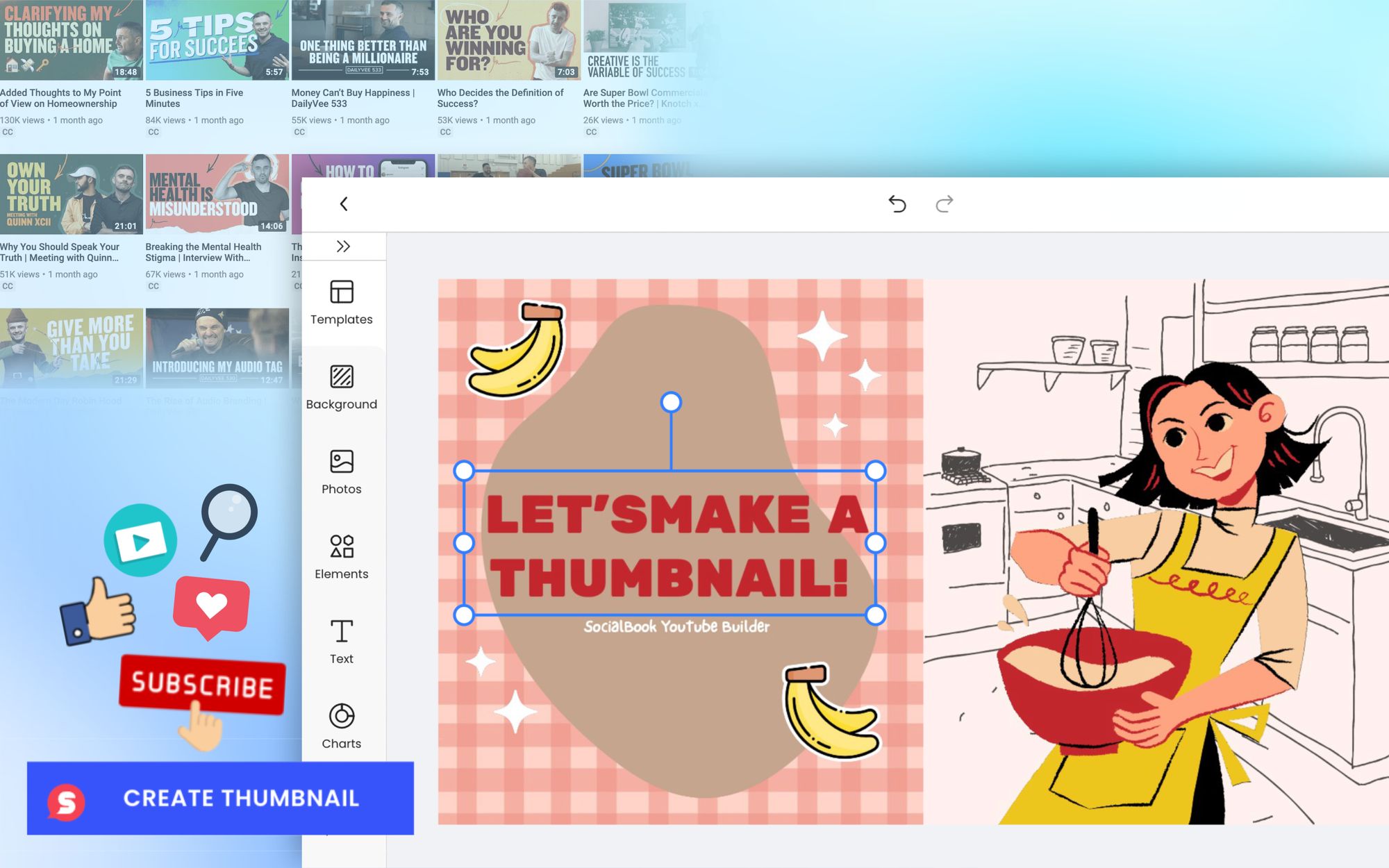Click title Why You Should Speak Your Truth

point(60,252)
